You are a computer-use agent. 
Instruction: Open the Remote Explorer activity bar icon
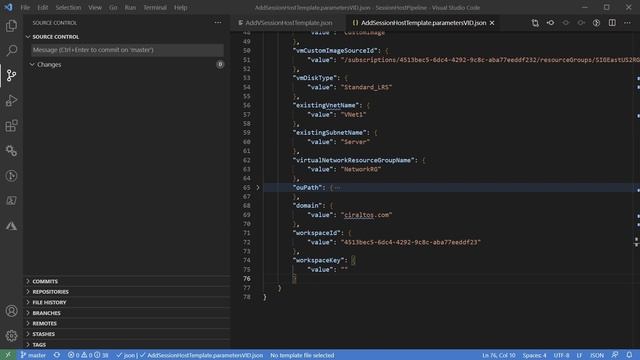11,200
